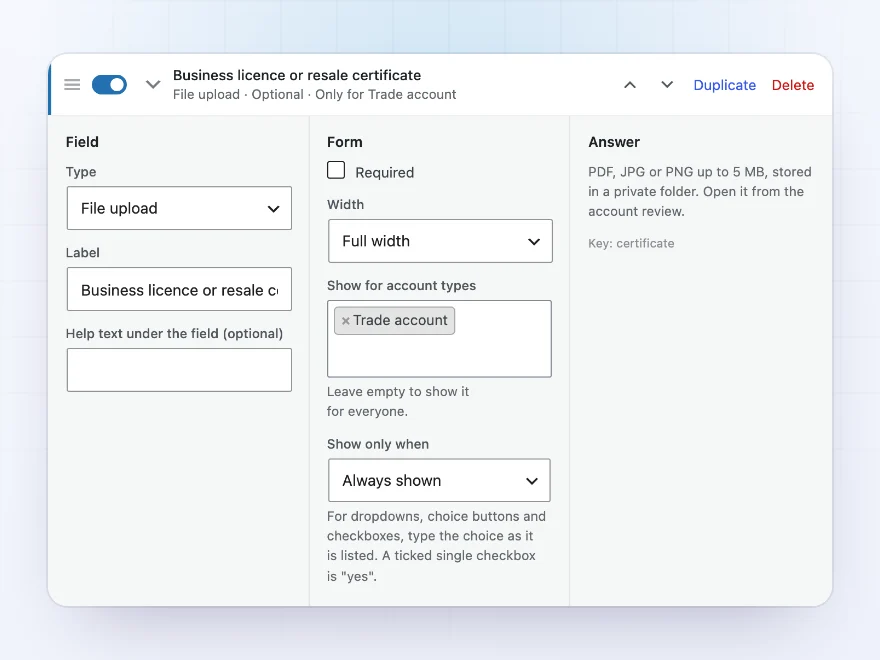The width and height of the screenshot is (880, 660).
Task: Duplicate this field
Action: click(725, 85)
